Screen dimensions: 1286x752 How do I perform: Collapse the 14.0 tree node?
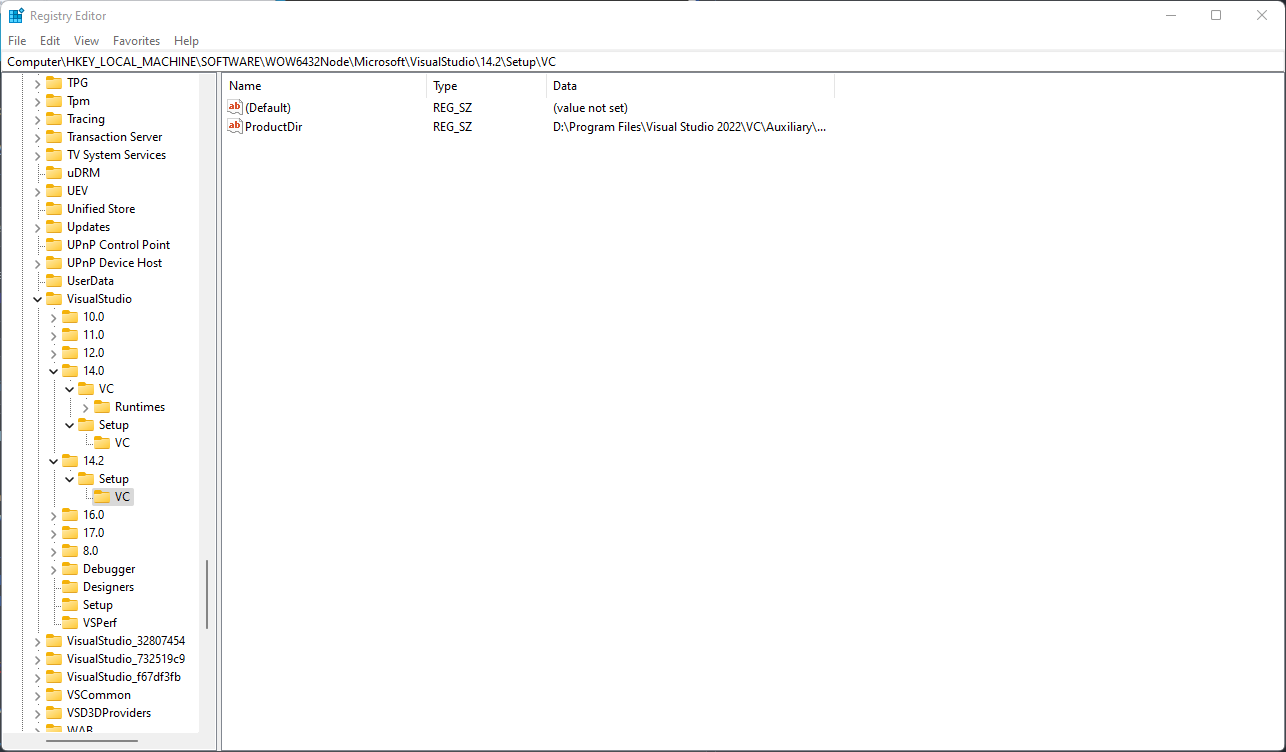53,370
